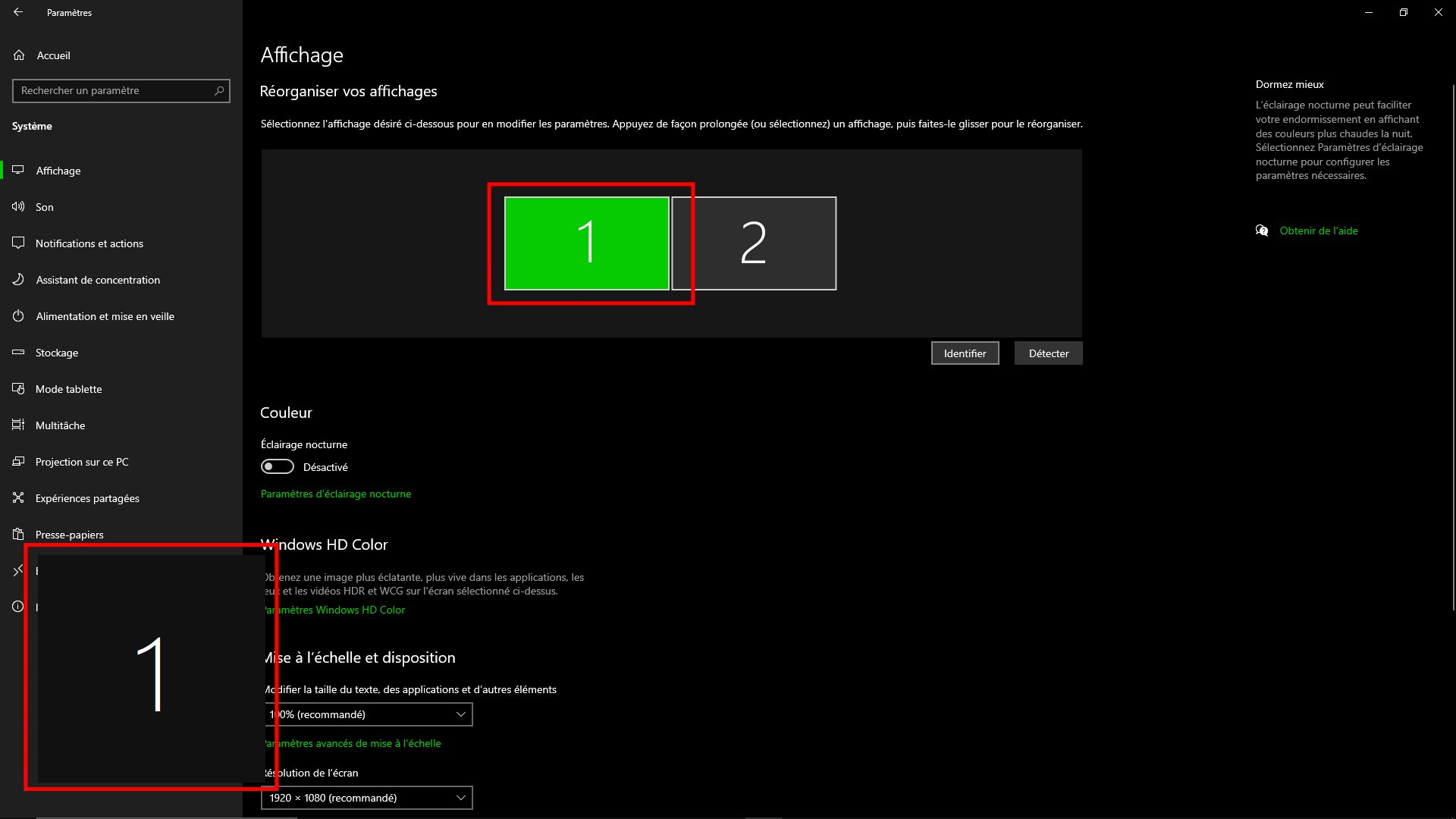Click the Assistant de concentration moon icon

(x=18, y=280)
